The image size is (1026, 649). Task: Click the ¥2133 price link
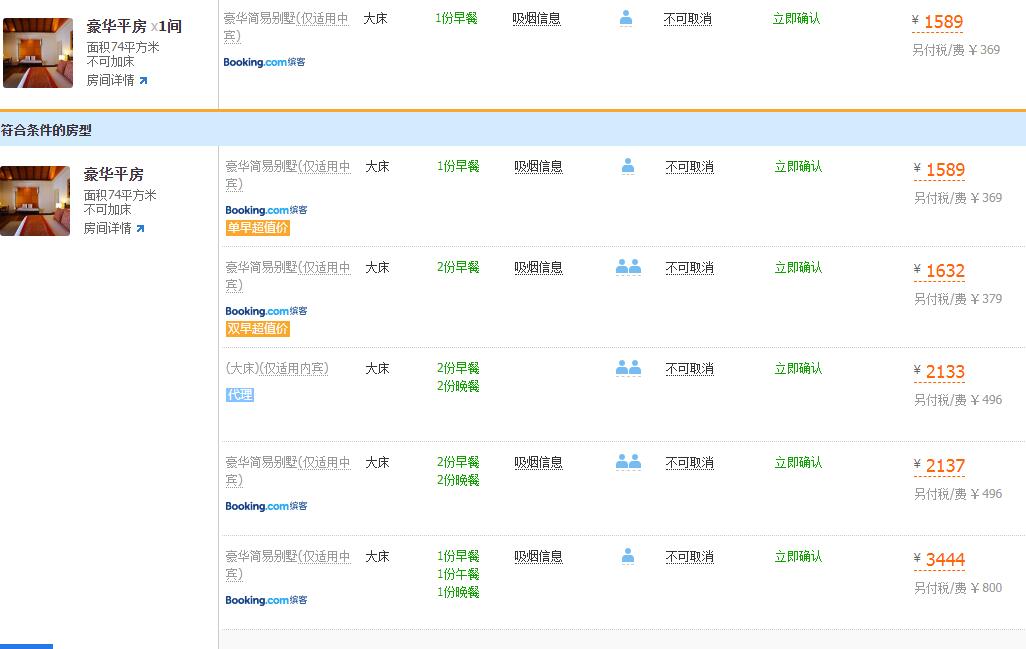point(939,371)
